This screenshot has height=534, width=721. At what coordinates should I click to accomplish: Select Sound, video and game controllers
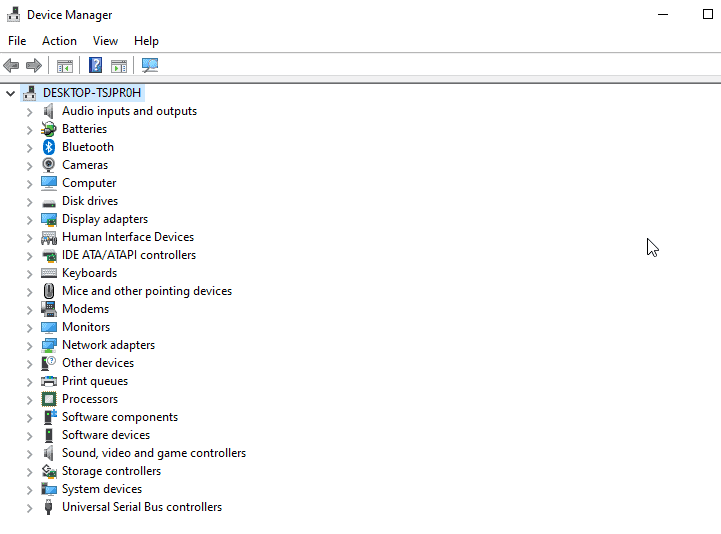[153, 453]
